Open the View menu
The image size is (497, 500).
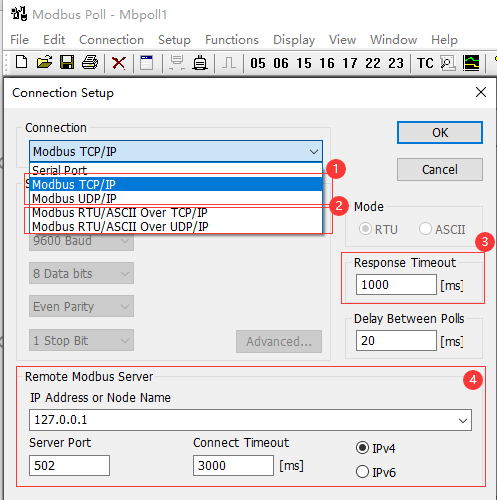tap(342, 40)
